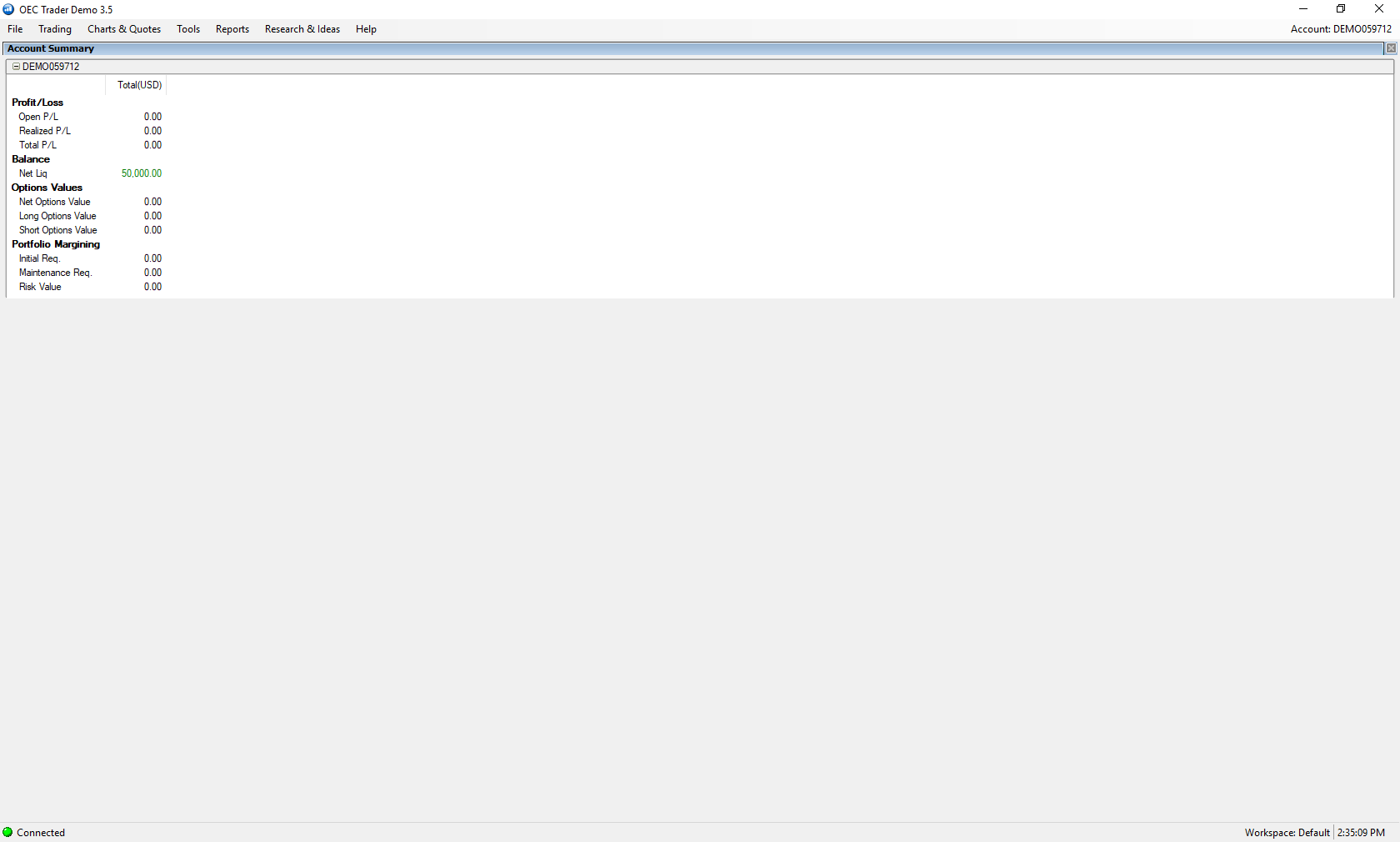Select the Realized P/L row label
Screen dimensions: 1400x842
(x=45, y=131)
